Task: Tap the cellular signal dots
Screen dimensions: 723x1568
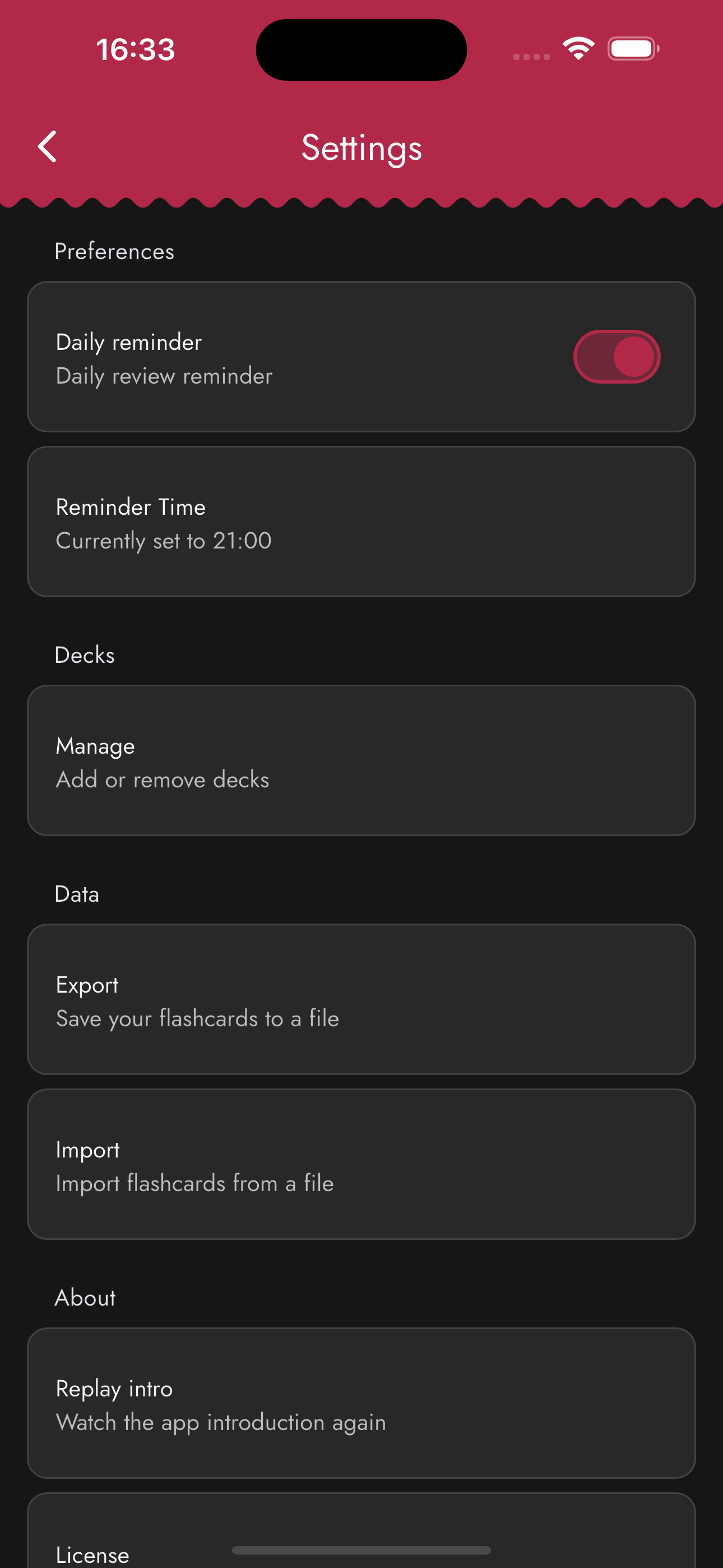Action: click(531, 57)
